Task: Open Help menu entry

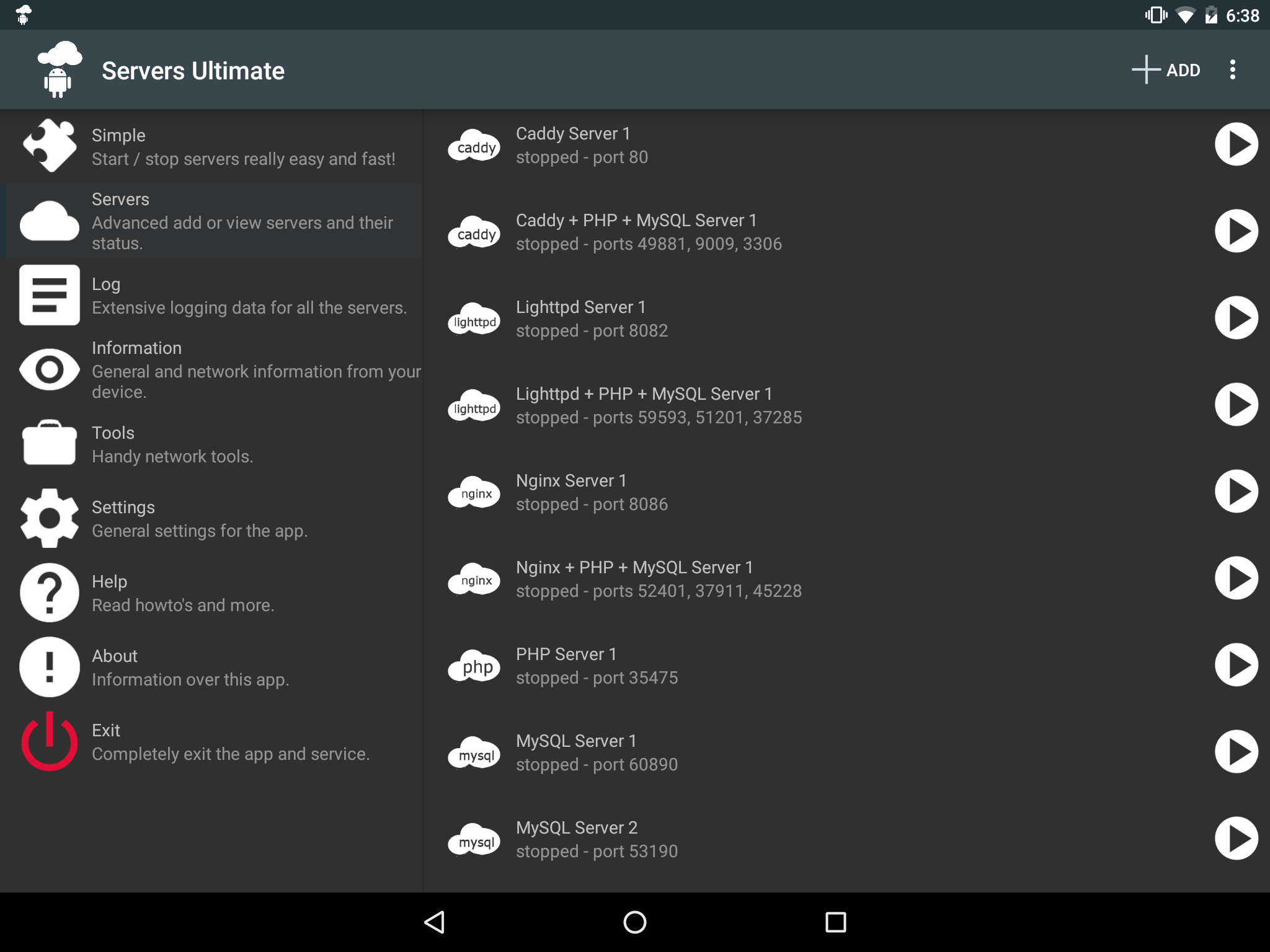Action: [211, 593]
